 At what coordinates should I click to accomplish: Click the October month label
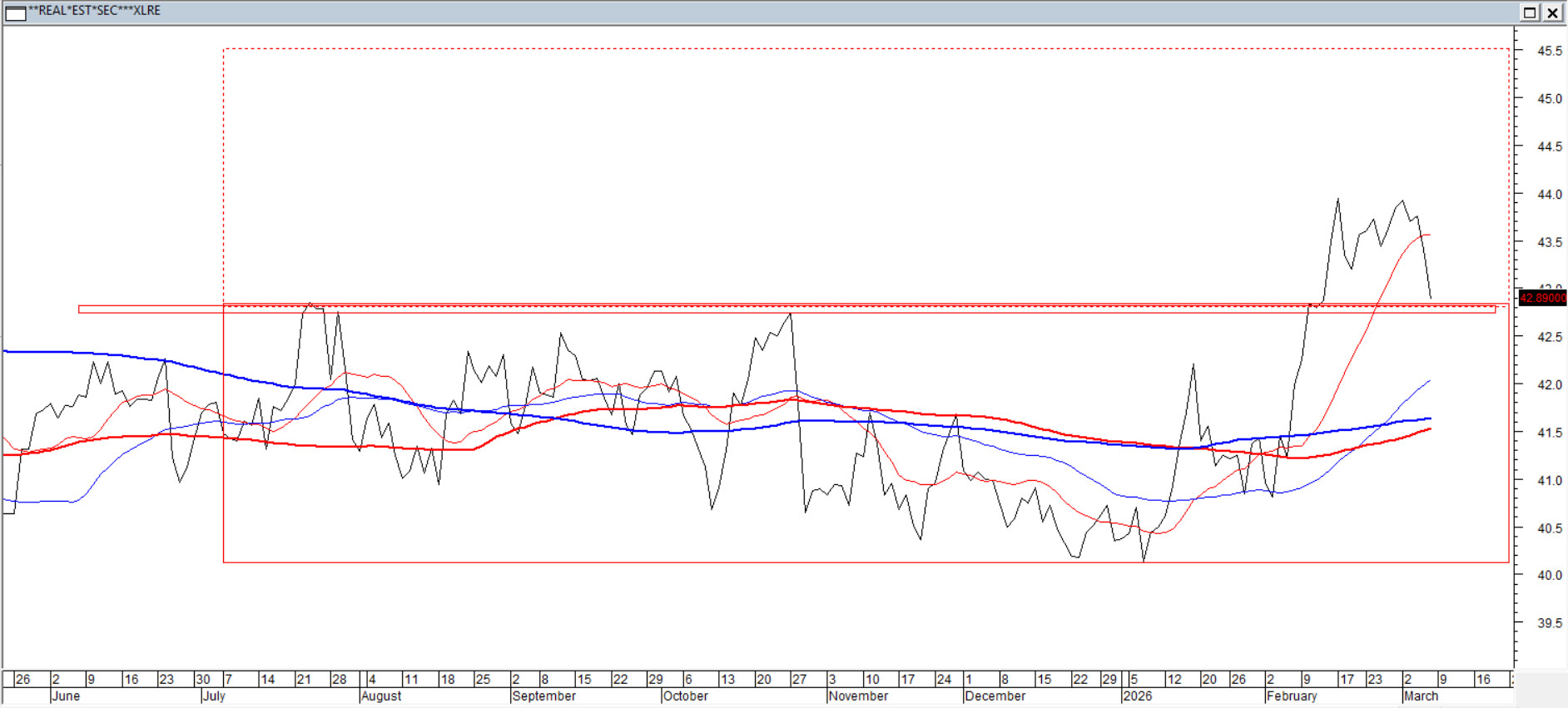[x=685, y=696]
